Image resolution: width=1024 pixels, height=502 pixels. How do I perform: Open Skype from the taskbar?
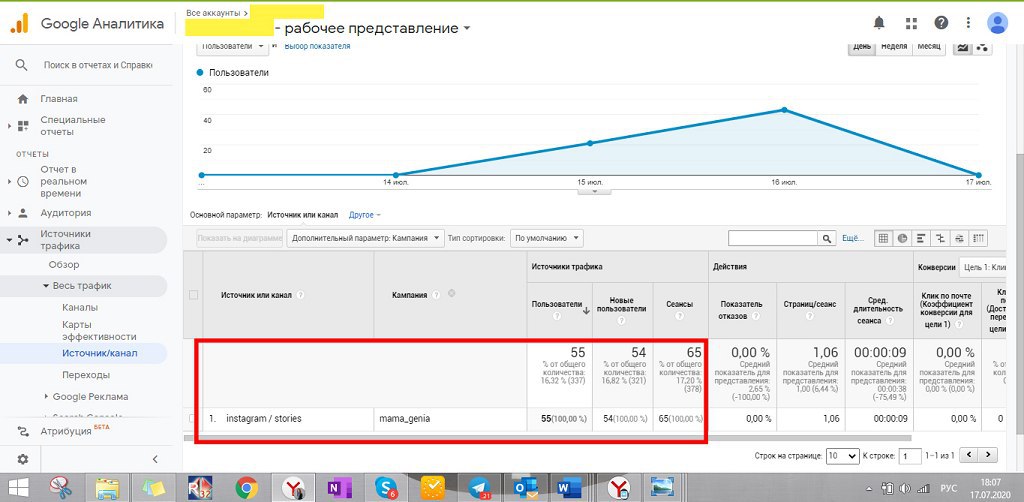tap(386, 487)
